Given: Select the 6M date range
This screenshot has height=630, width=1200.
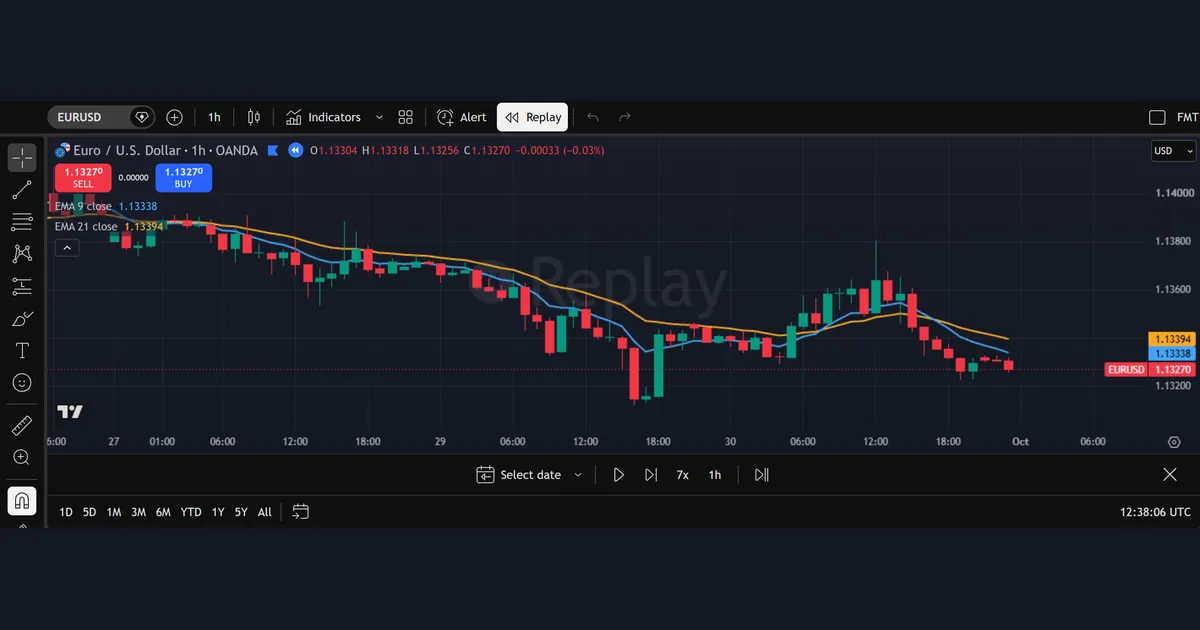Looking at the screenshot, I should [163, 512].
